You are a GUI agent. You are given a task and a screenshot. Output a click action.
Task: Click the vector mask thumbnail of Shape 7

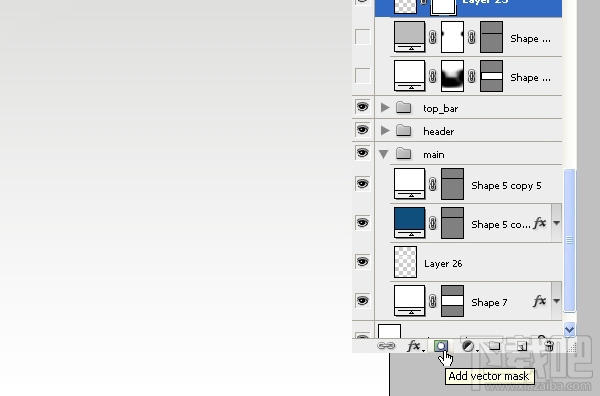[x=452, y=301]
